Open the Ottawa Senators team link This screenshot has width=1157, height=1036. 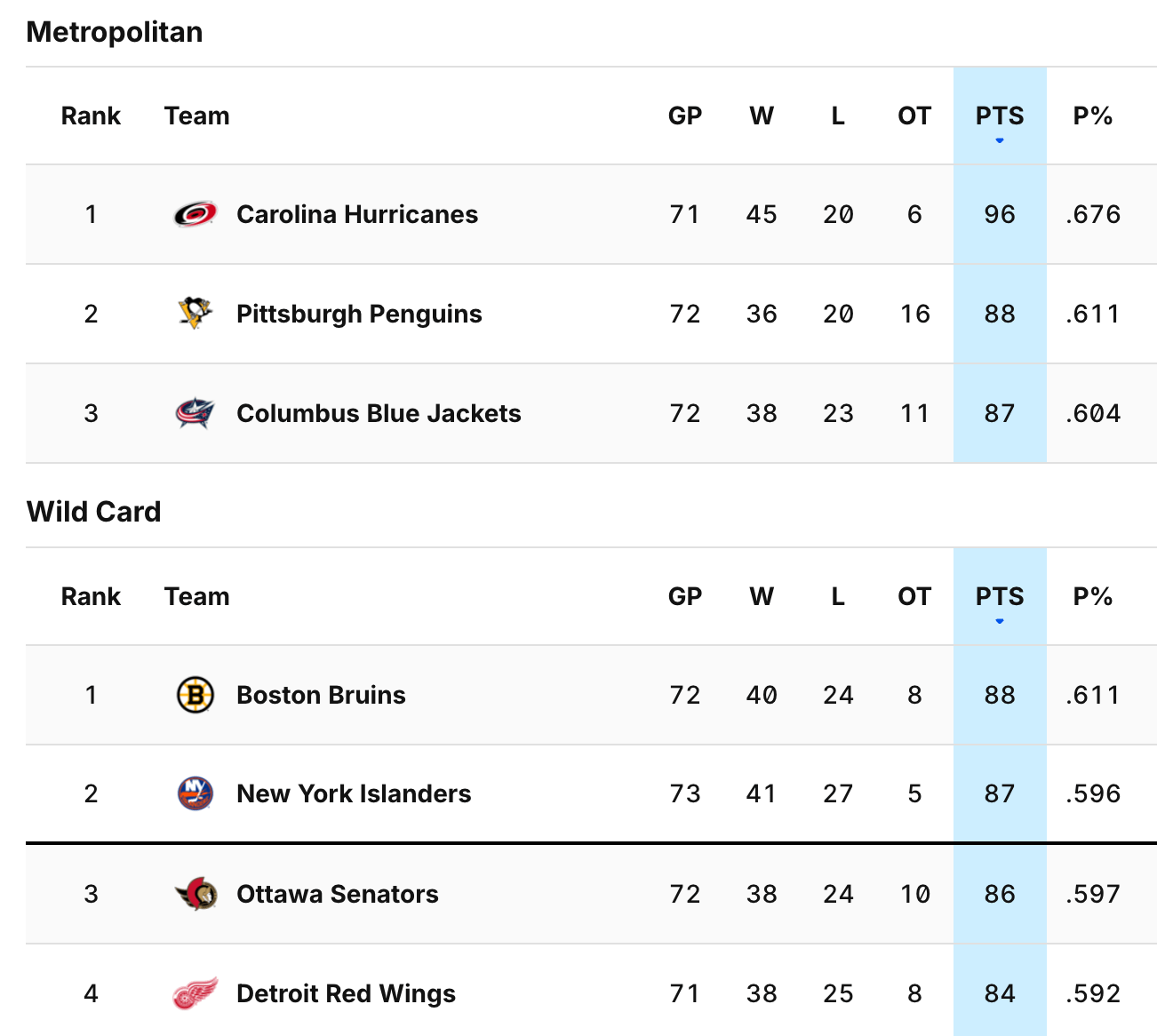[x=338, y=894]
